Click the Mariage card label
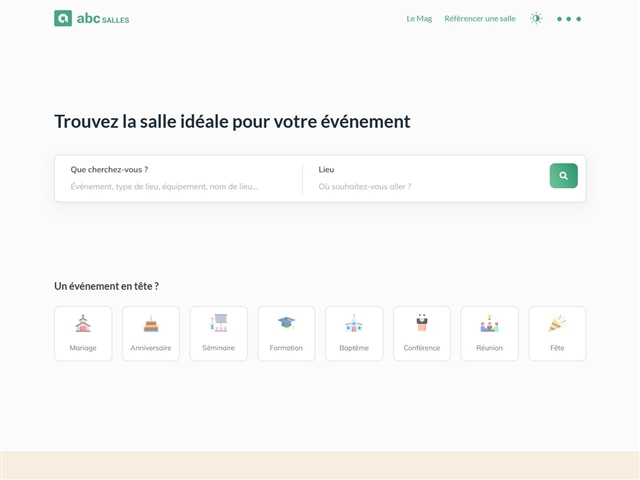640x480 pixels. click(83, 348)
